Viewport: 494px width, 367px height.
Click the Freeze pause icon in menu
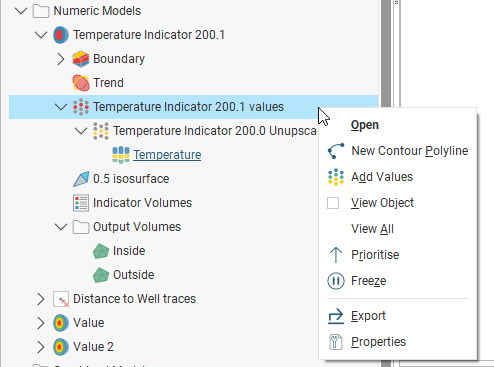[336, 281]
